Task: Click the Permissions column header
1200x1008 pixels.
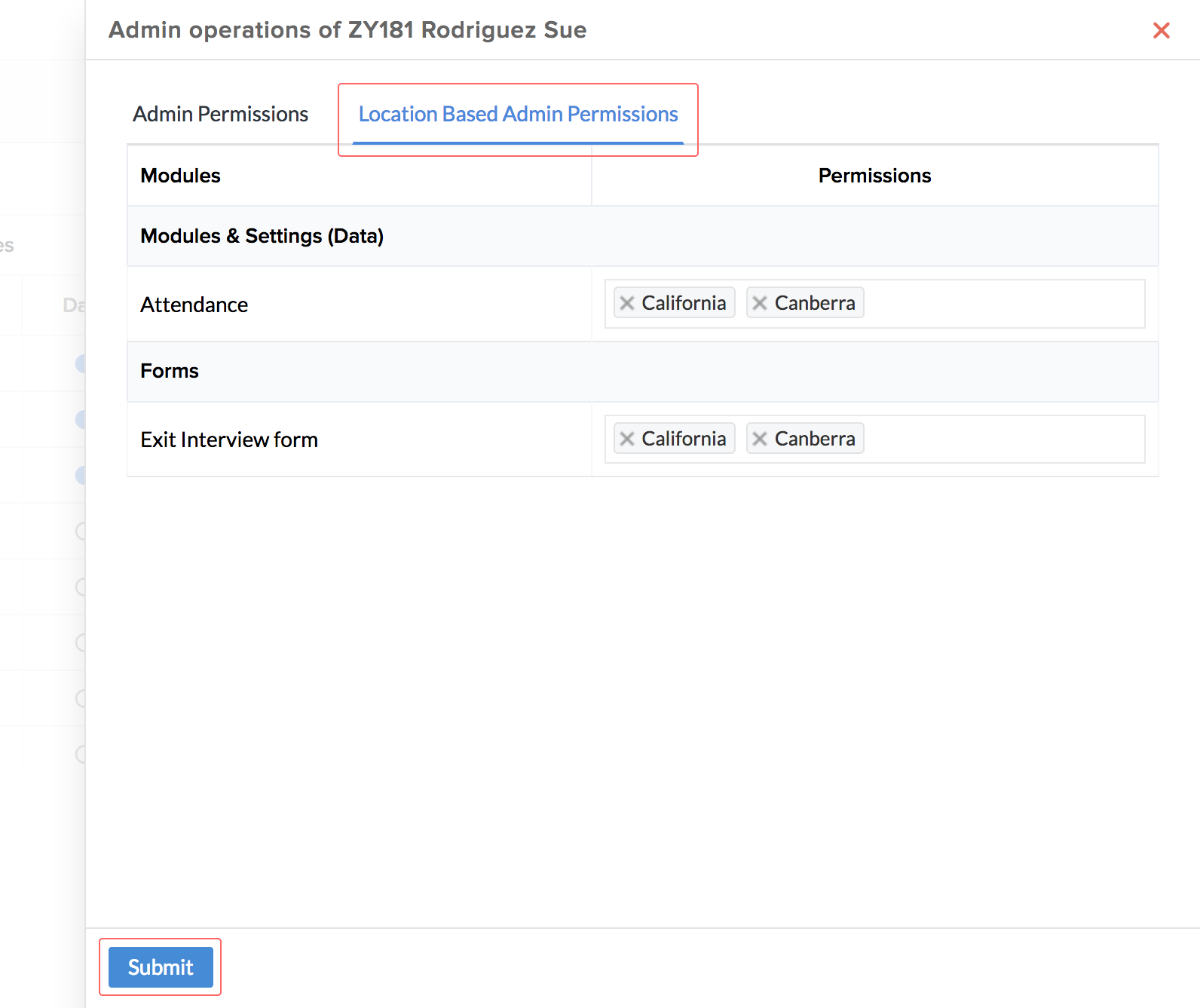Action: click(x=874, y=176)
